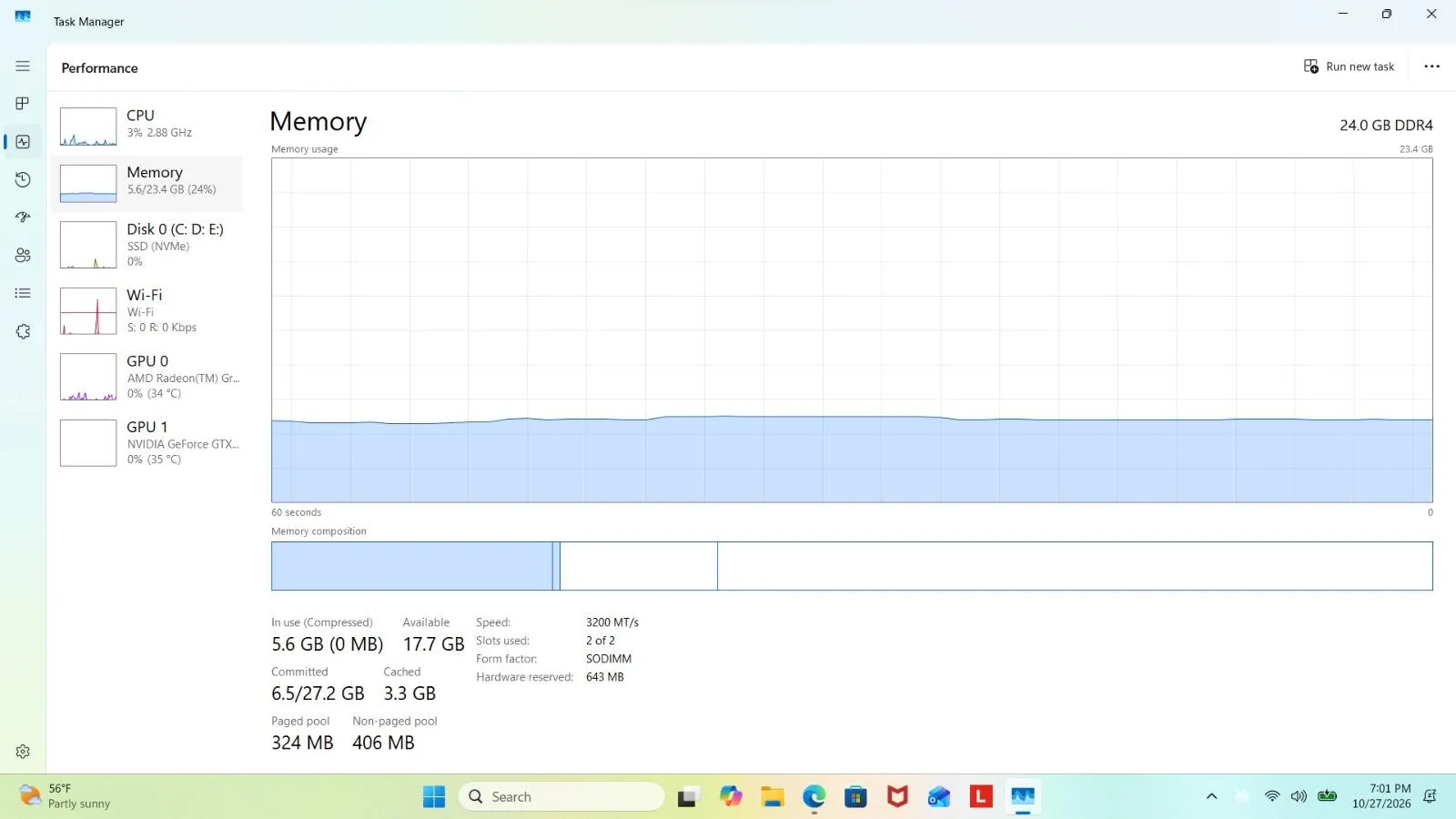Show hidden system tray icons chevron
Screen dimensions: 1456x819
pyautogui.click(x=1211, y=796)
